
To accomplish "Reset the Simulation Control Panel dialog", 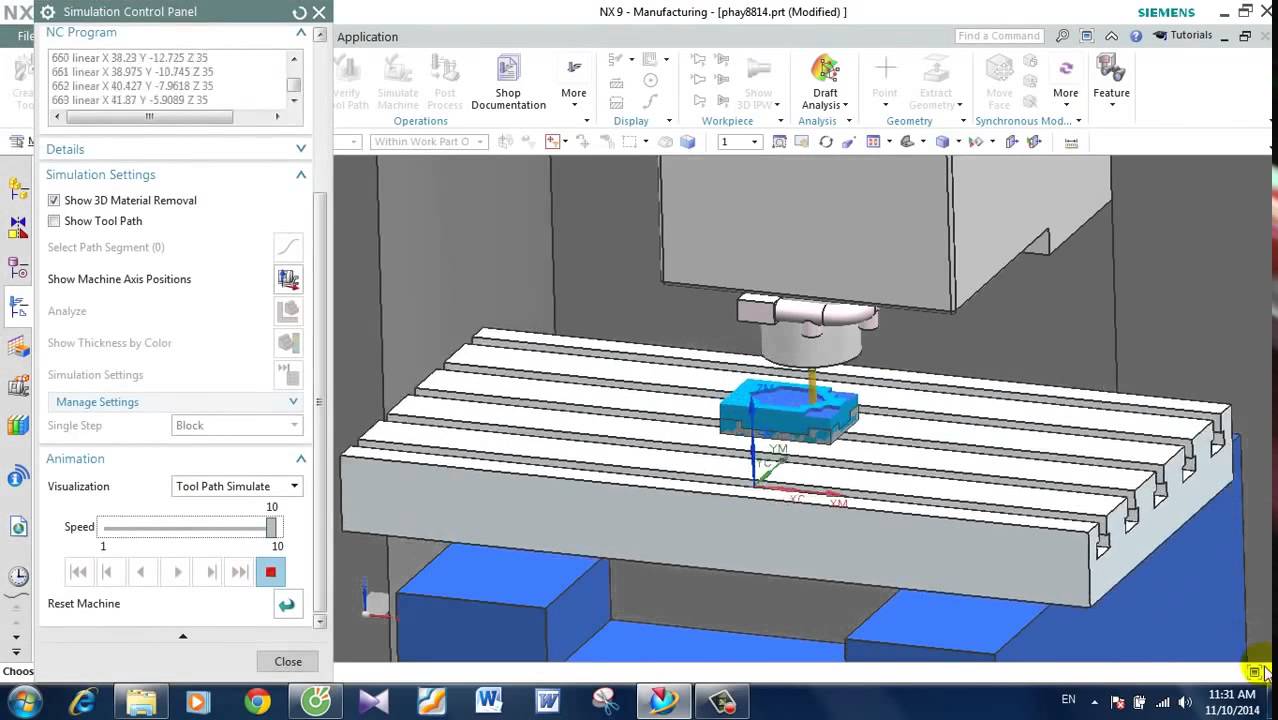I will point(299,12).
